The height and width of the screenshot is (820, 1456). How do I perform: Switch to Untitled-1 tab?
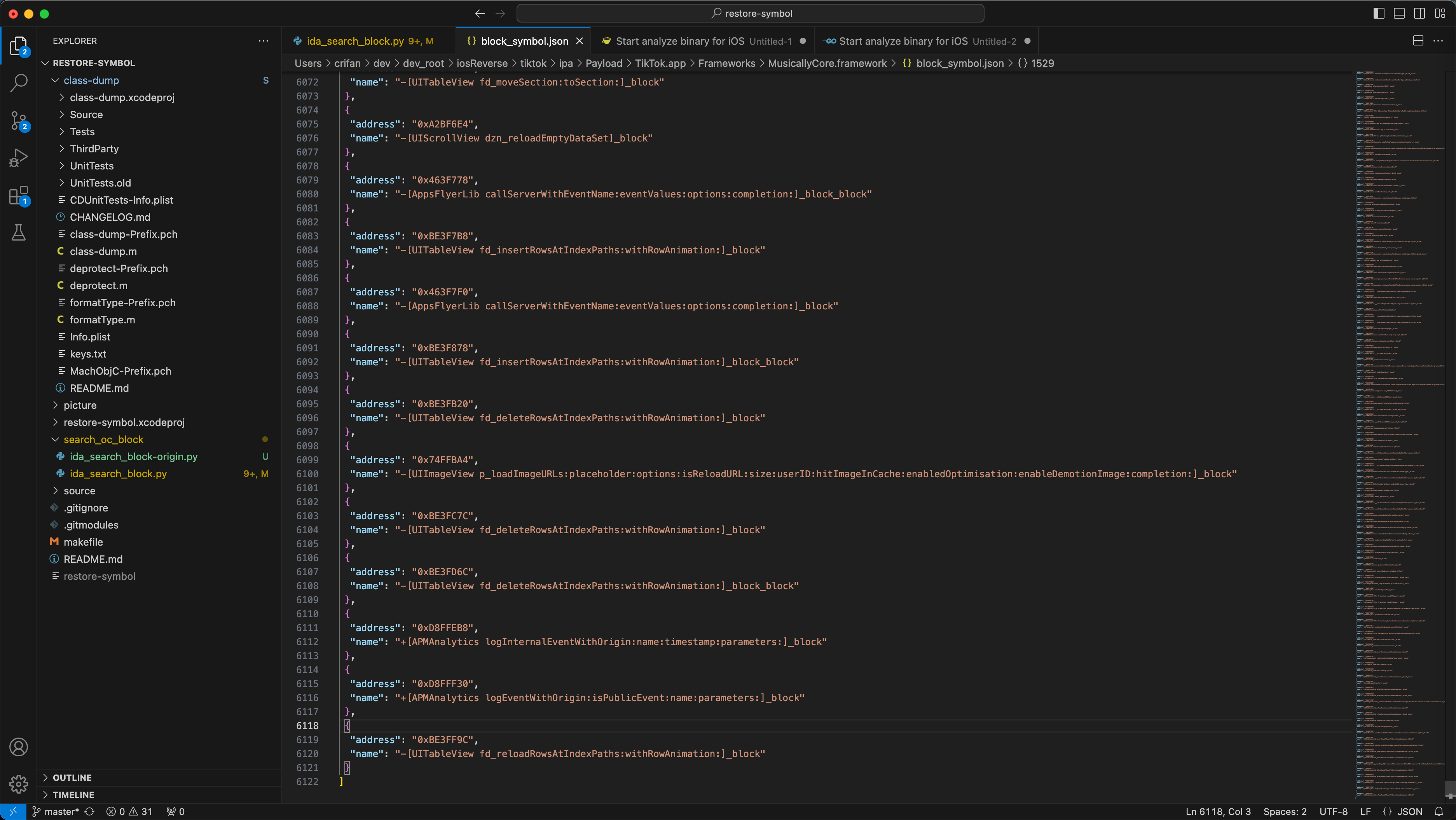pos(703,41)
